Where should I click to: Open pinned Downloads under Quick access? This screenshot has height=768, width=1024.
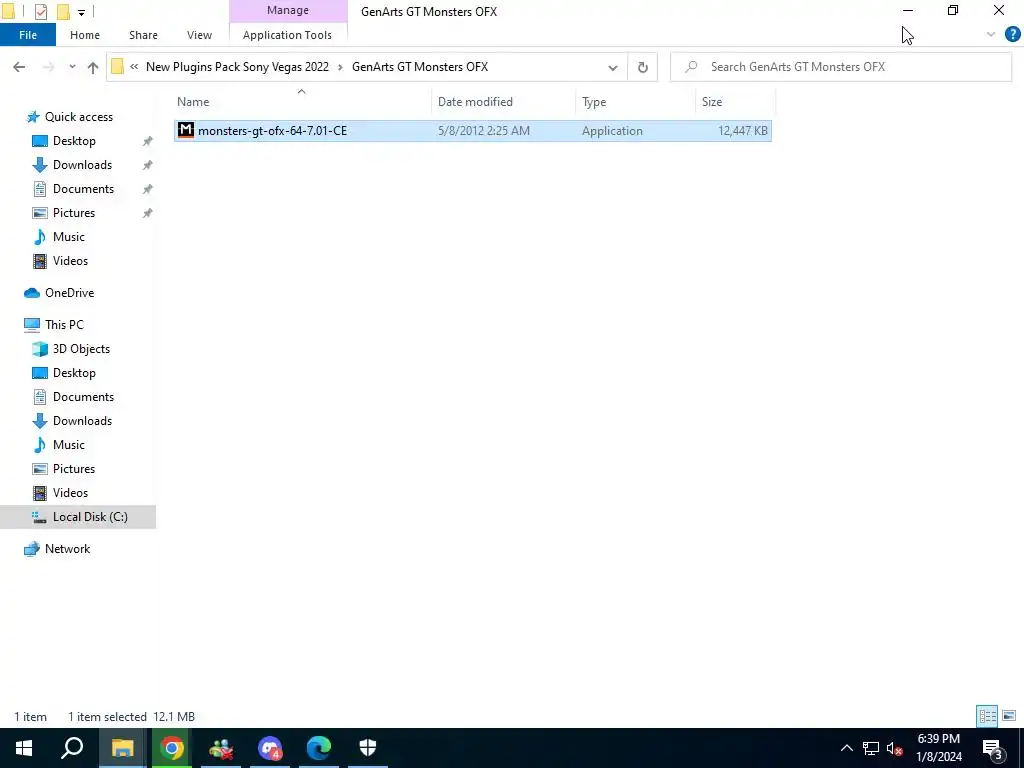click(x=82, y=165)
